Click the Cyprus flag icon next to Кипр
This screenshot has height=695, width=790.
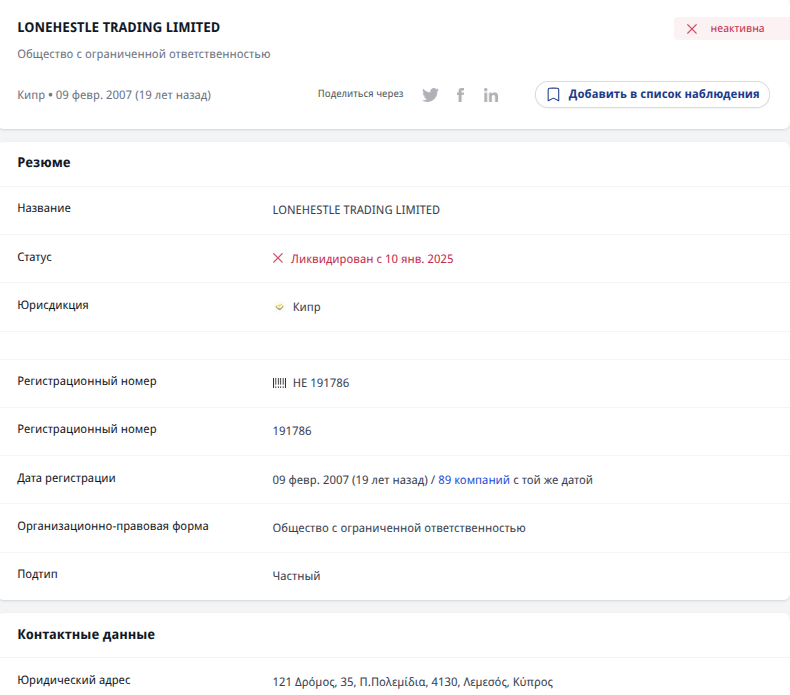coord(279,308)
